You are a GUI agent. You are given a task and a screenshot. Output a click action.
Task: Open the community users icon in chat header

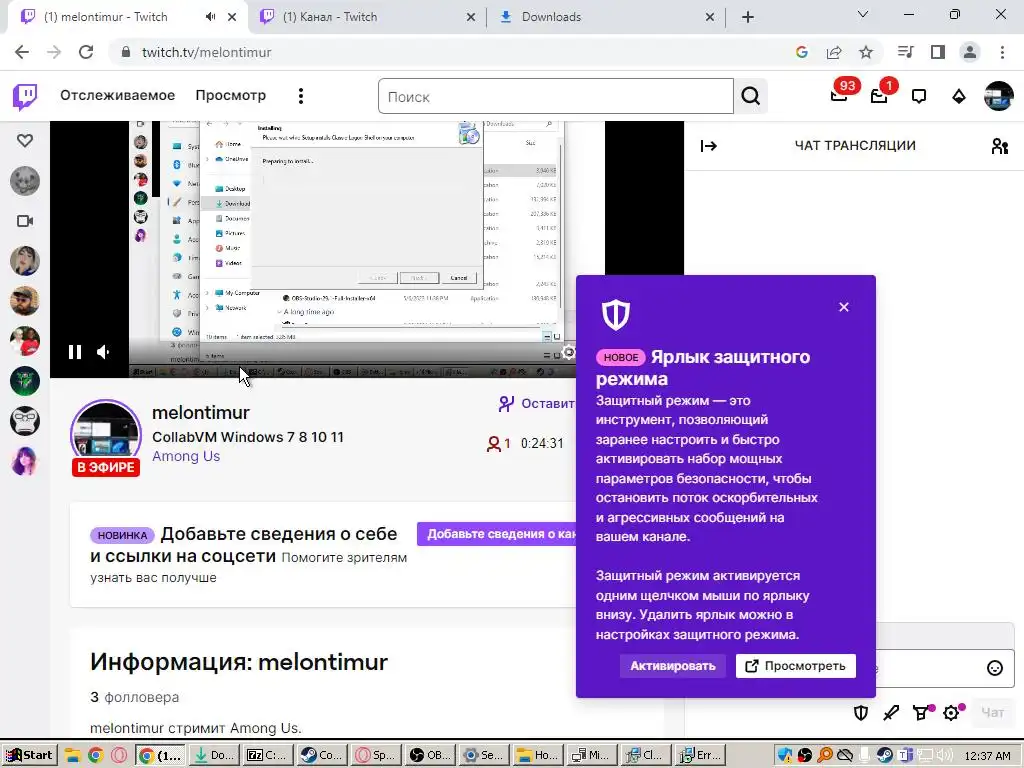(x=999, y=146)
